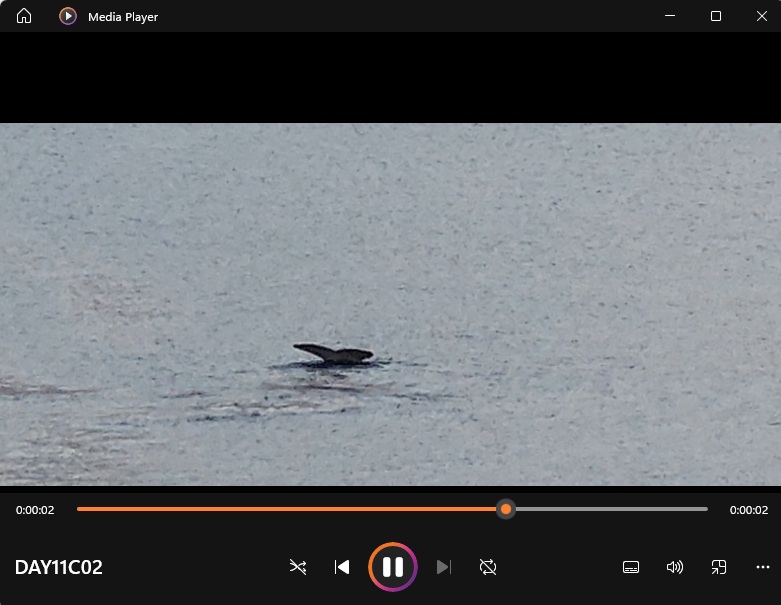Image resolution: width=781 pixels, height=605 pixels.
Task: Toggle repeat mode
Action: pos(488,567)
